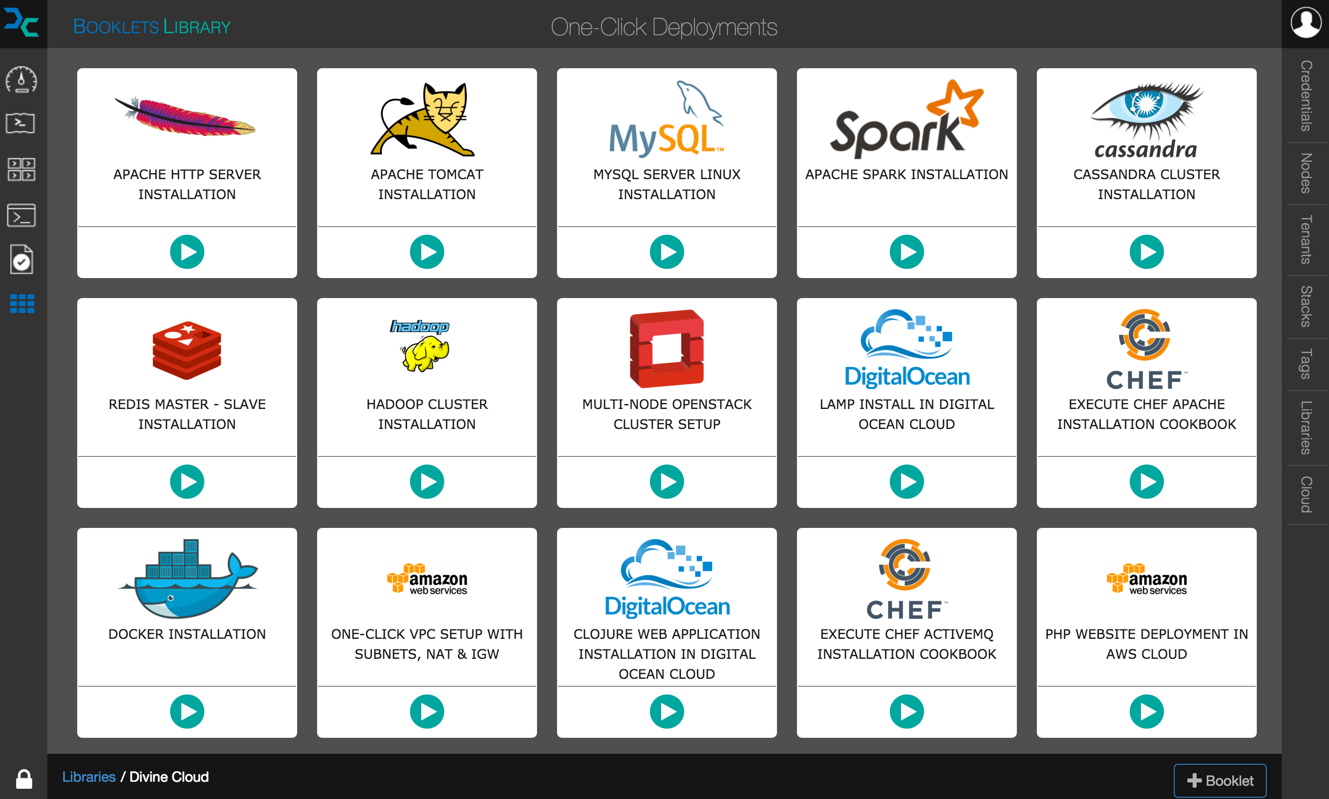
Task: Click the grid libraries icon in left sidebar
Action: pos(22,304)
